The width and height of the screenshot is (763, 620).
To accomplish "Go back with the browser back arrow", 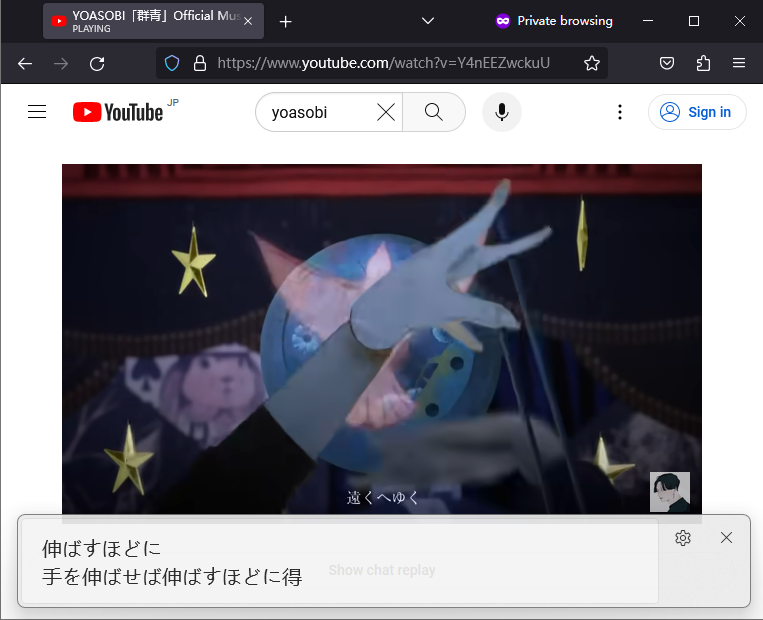I will (x=25, y=64).
